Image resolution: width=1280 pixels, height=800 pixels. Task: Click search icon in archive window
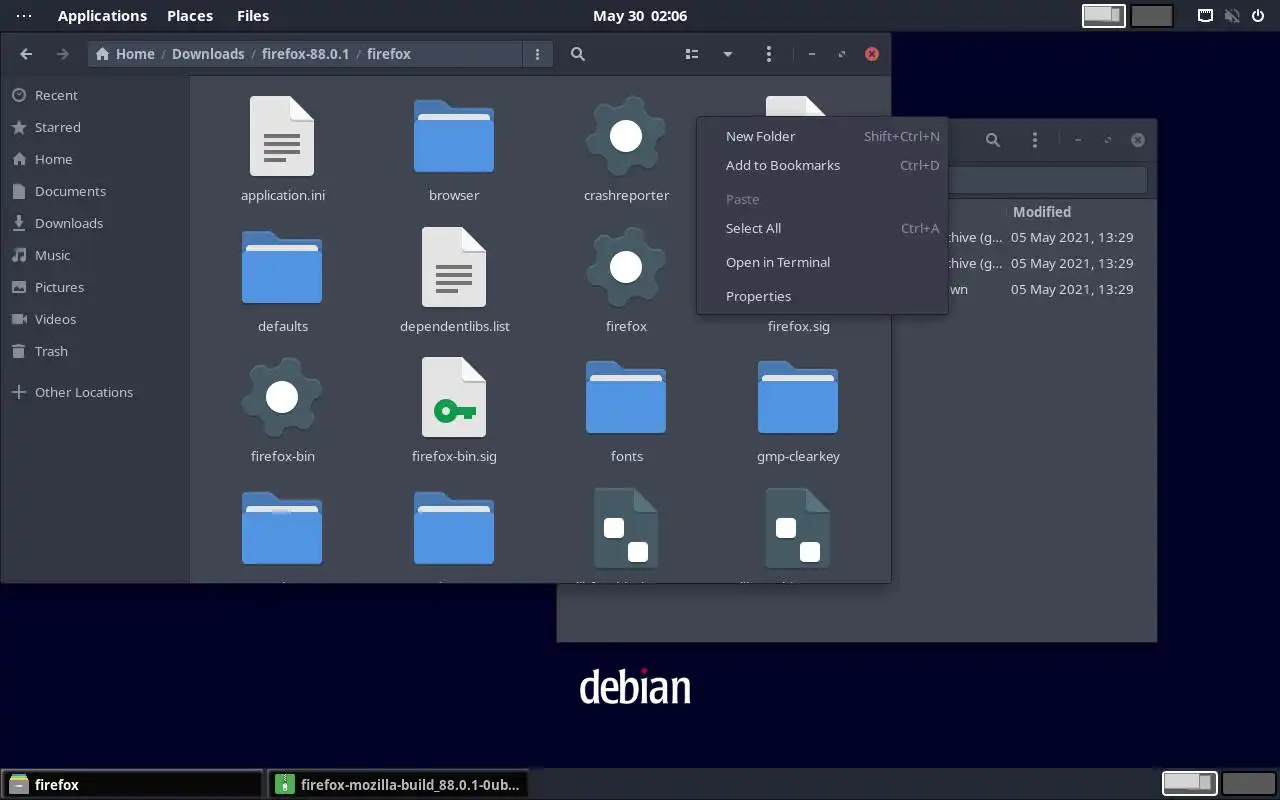993,140
